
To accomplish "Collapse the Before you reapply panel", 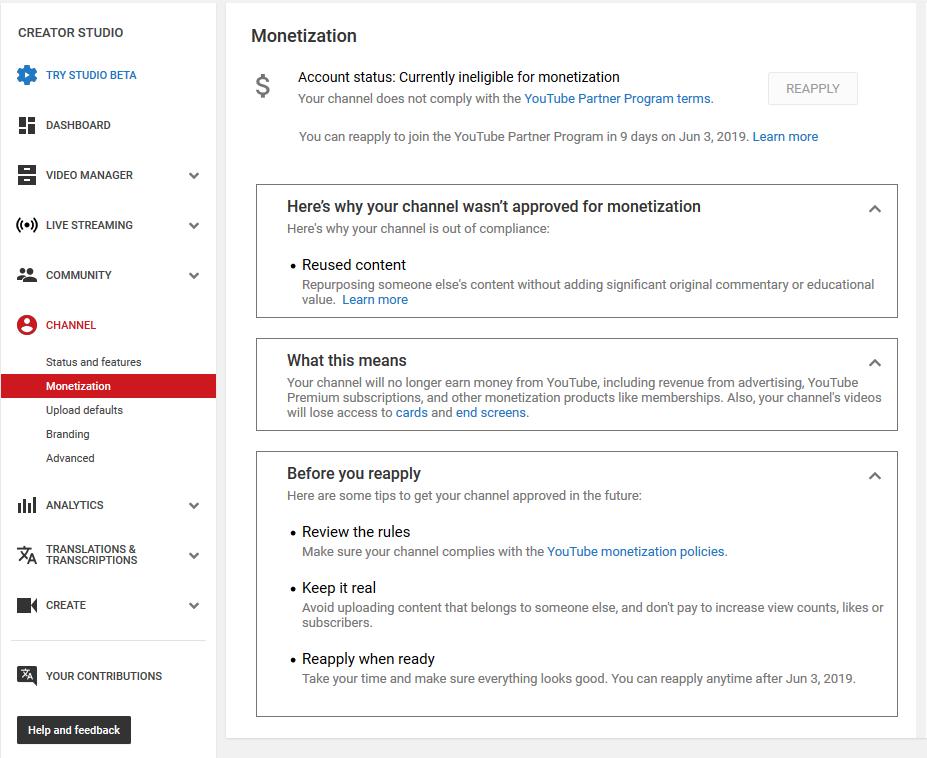I will coord(874,475).
